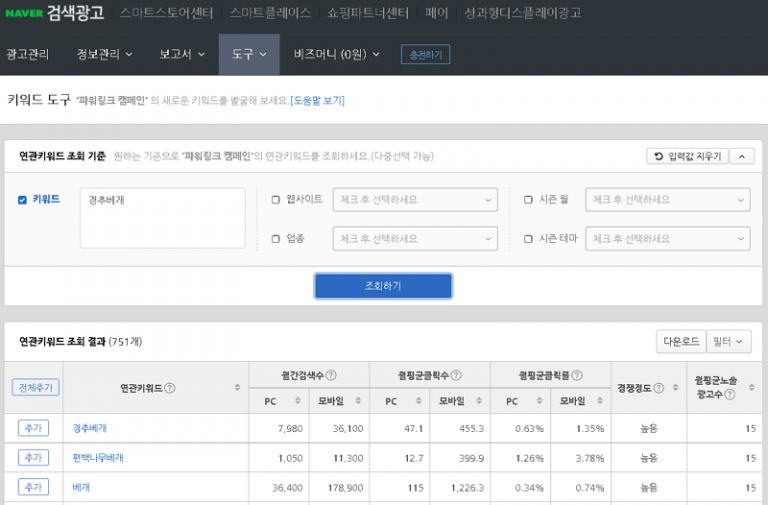Click 추가 button for 편백나무베개 row
This screenshot has height=505, width=768.
click(32, 458)
